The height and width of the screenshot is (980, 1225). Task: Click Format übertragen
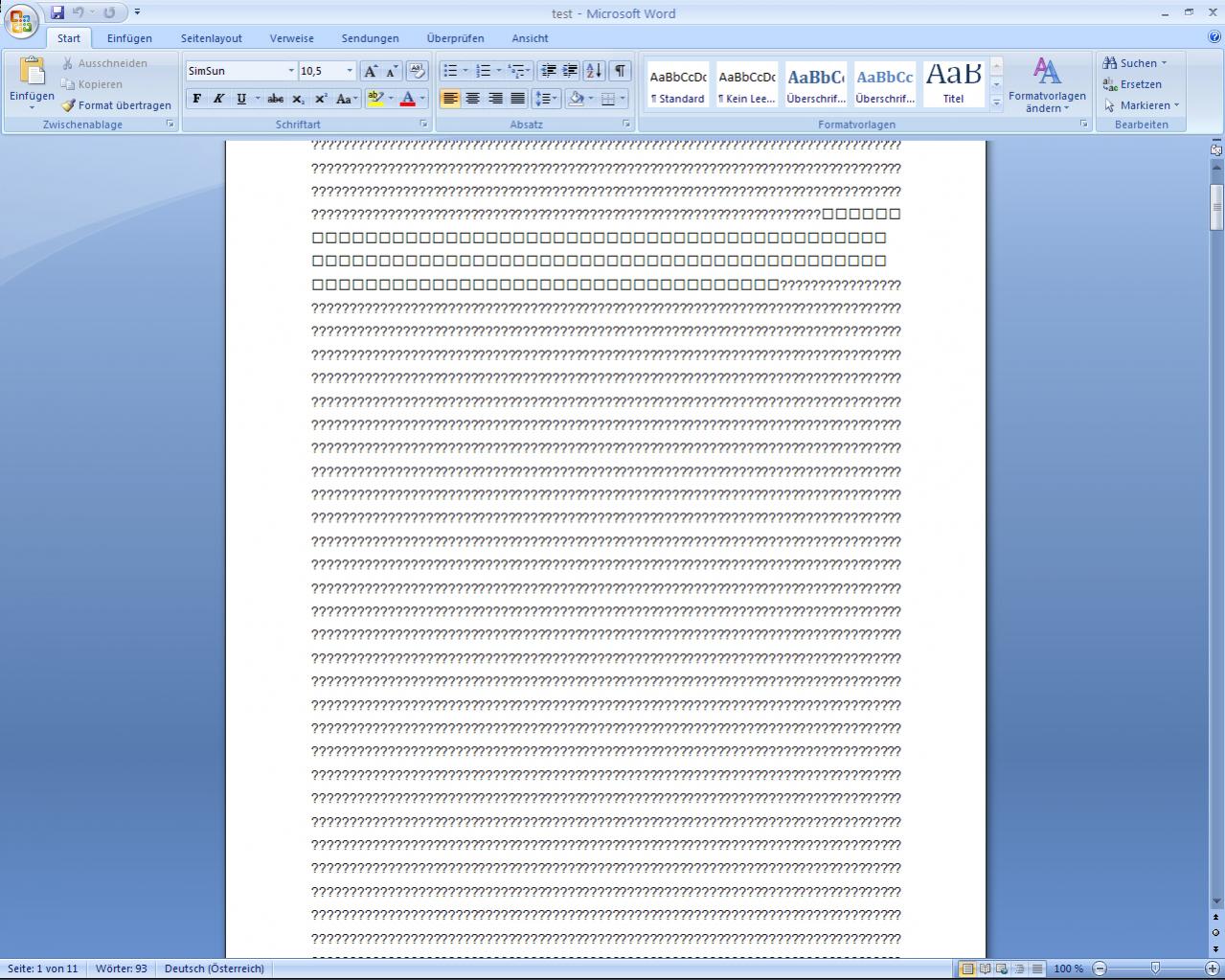(x=116, y=105)
